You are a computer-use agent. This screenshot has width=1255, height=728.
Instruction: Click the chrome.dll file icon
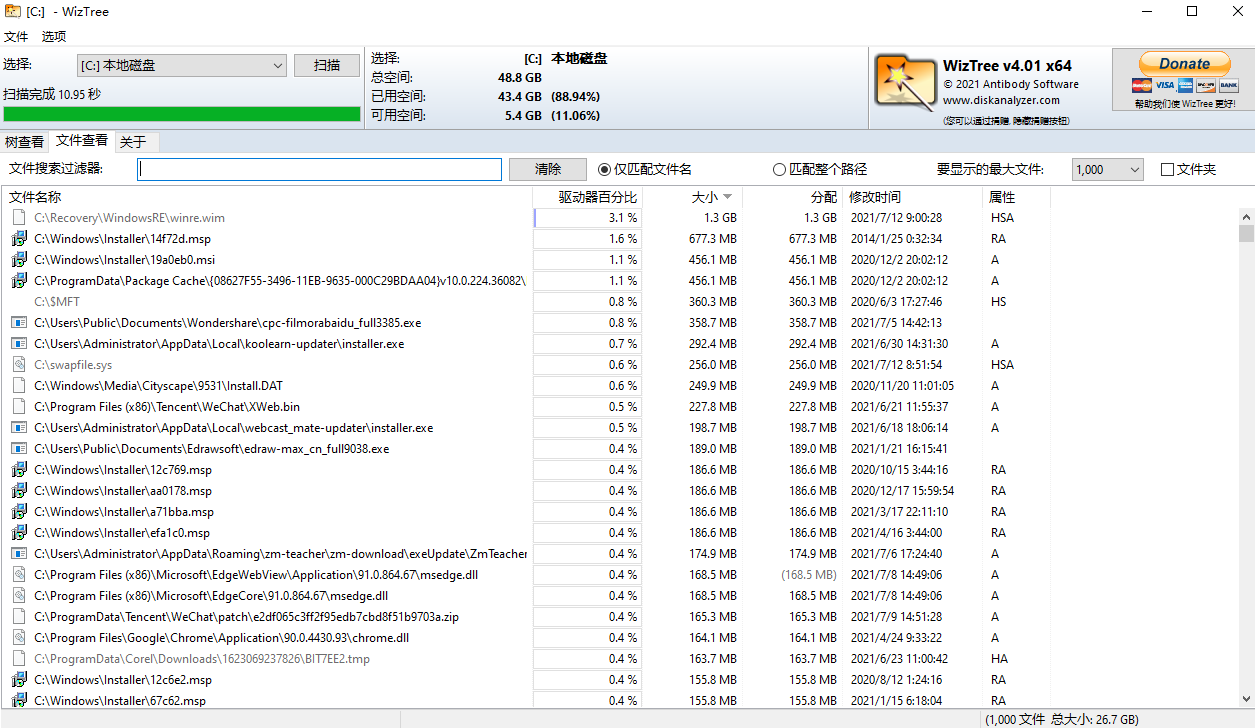[19, 638]
